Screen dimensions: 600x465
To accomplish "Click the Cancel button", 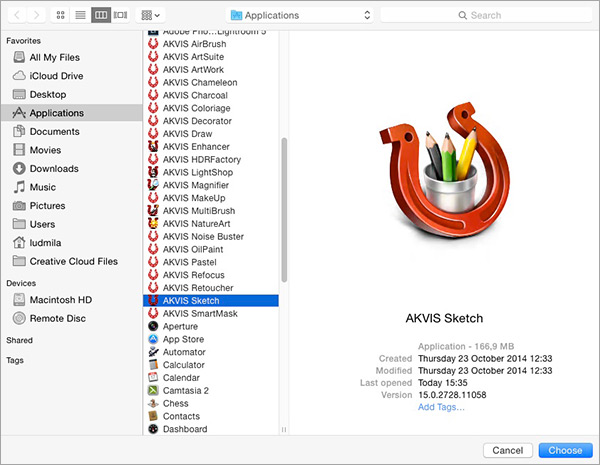I will click(507, 450).
